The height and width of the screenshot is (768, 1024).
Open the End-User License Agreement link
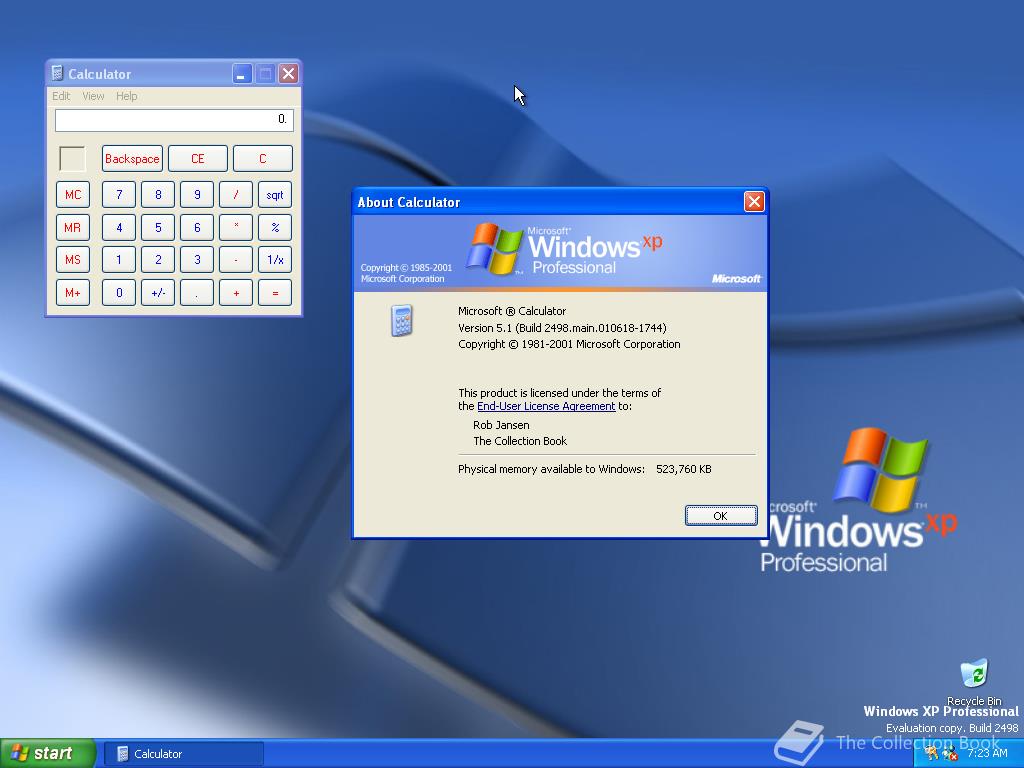546,406
